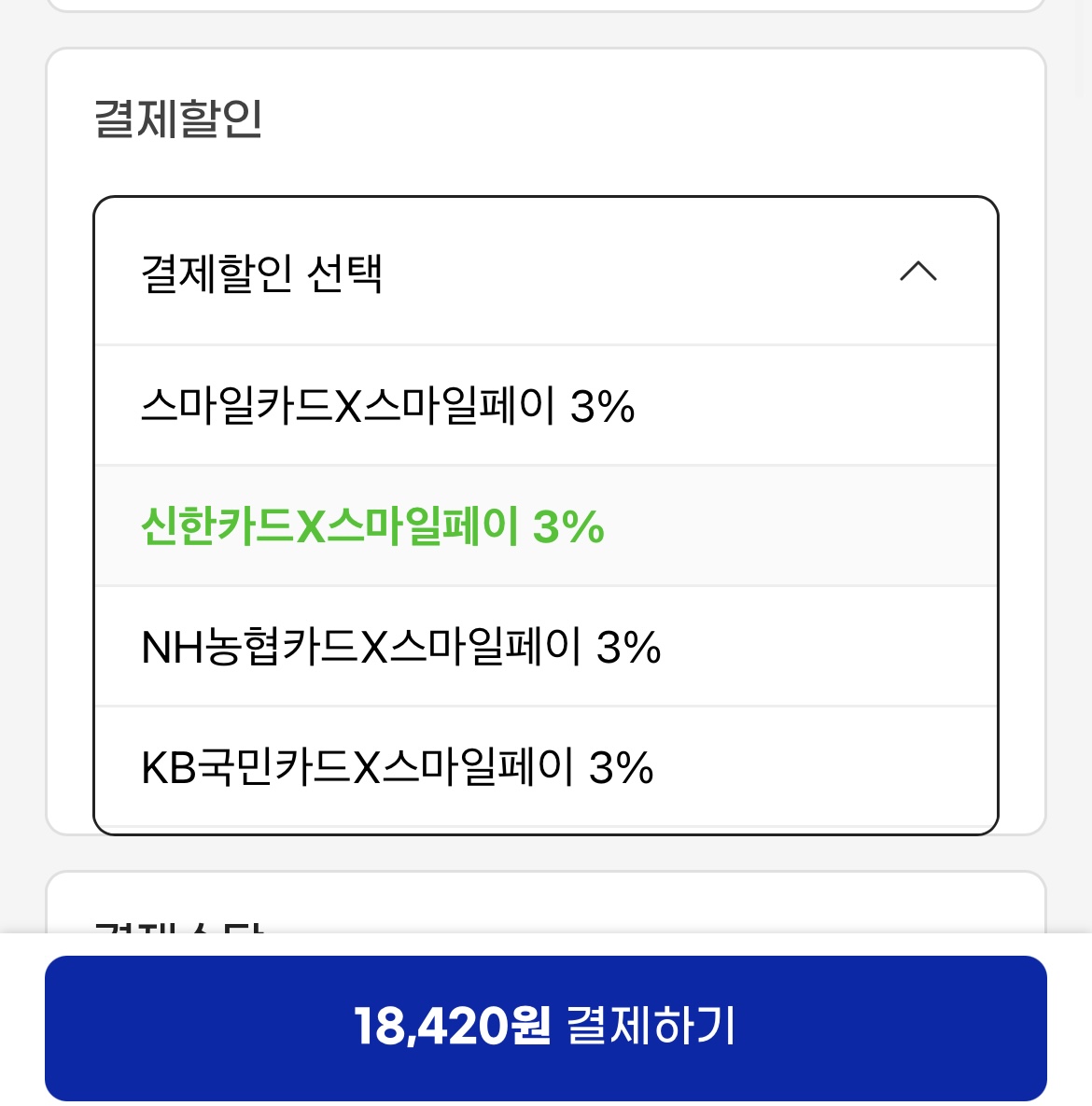Apply the Shinhan card (신한카드) 3% discount
Image resolution: width=1092 pixels, height=1106 pixels.
[372, 526]
